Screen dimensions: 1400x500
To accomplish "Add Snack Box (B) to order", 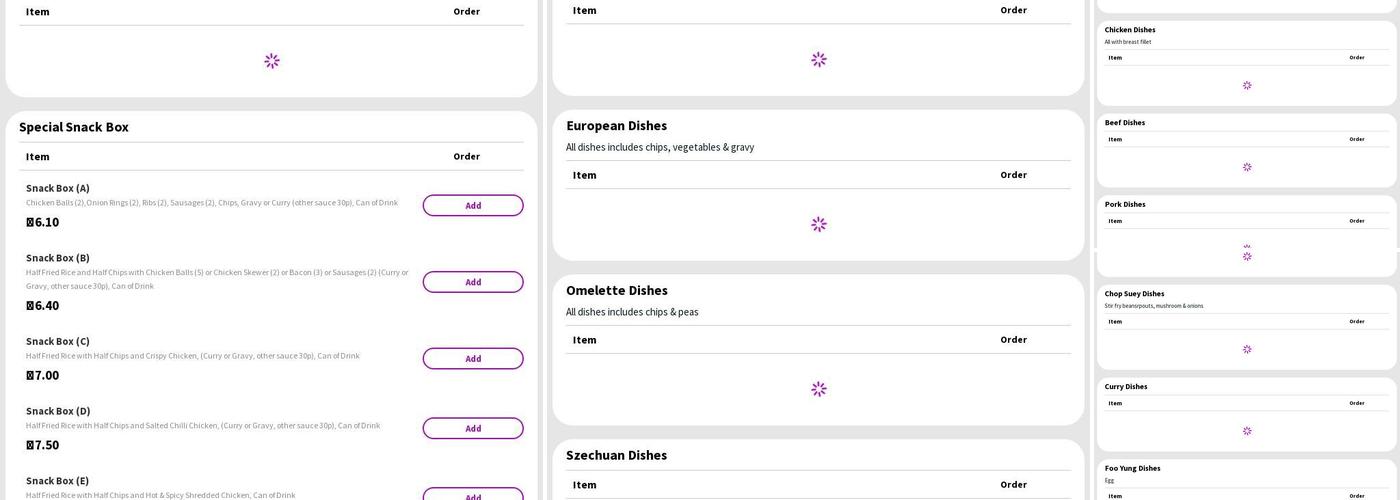I will [472, 282].
